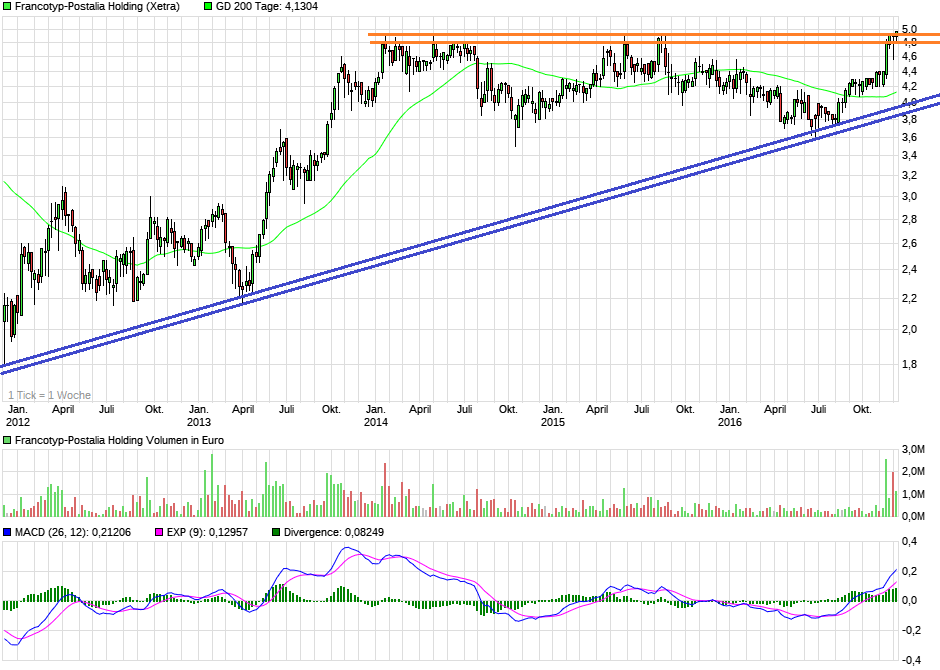Click the '1,0M' volume axis value
The image size is (940, 670).
click(x=913, y=494)
